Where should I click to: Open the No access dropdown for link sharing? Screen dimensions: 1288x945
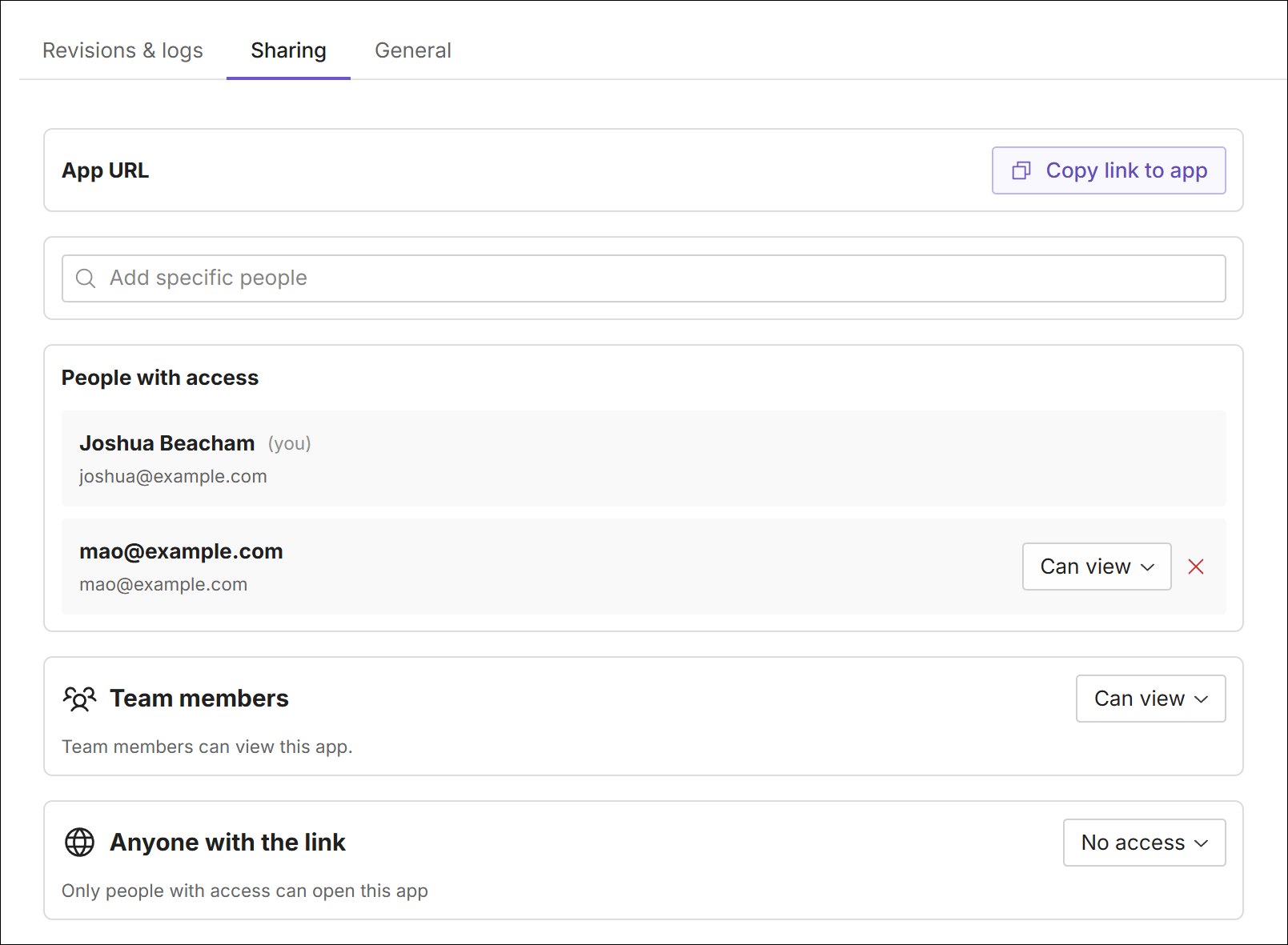coord(1143,842)
